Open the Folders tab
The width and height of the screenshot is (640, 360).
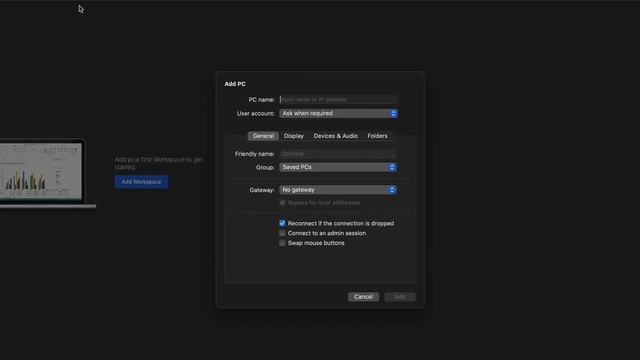pos(377,136)
